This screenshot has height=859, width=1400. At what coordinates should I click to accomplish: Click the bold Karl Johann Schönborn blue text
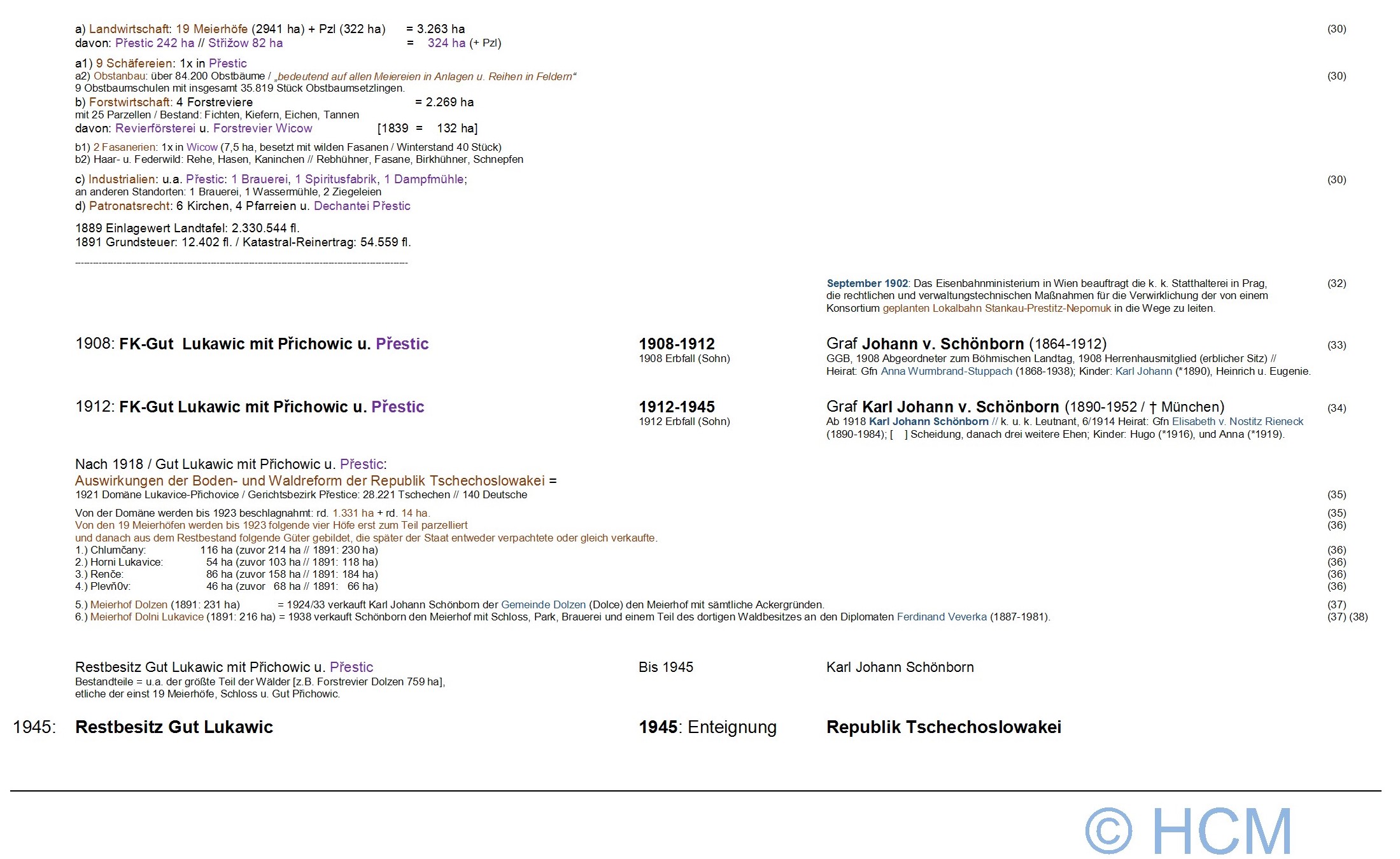pyautogui.click(x=928, y=421)
